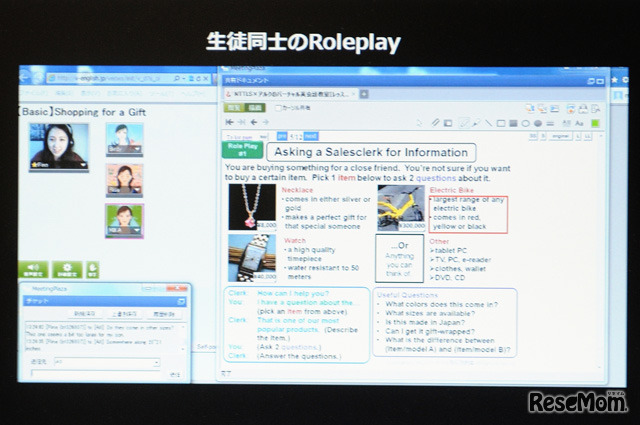
Task: Select the highlighter marker tool
Action: coord(476,123)
